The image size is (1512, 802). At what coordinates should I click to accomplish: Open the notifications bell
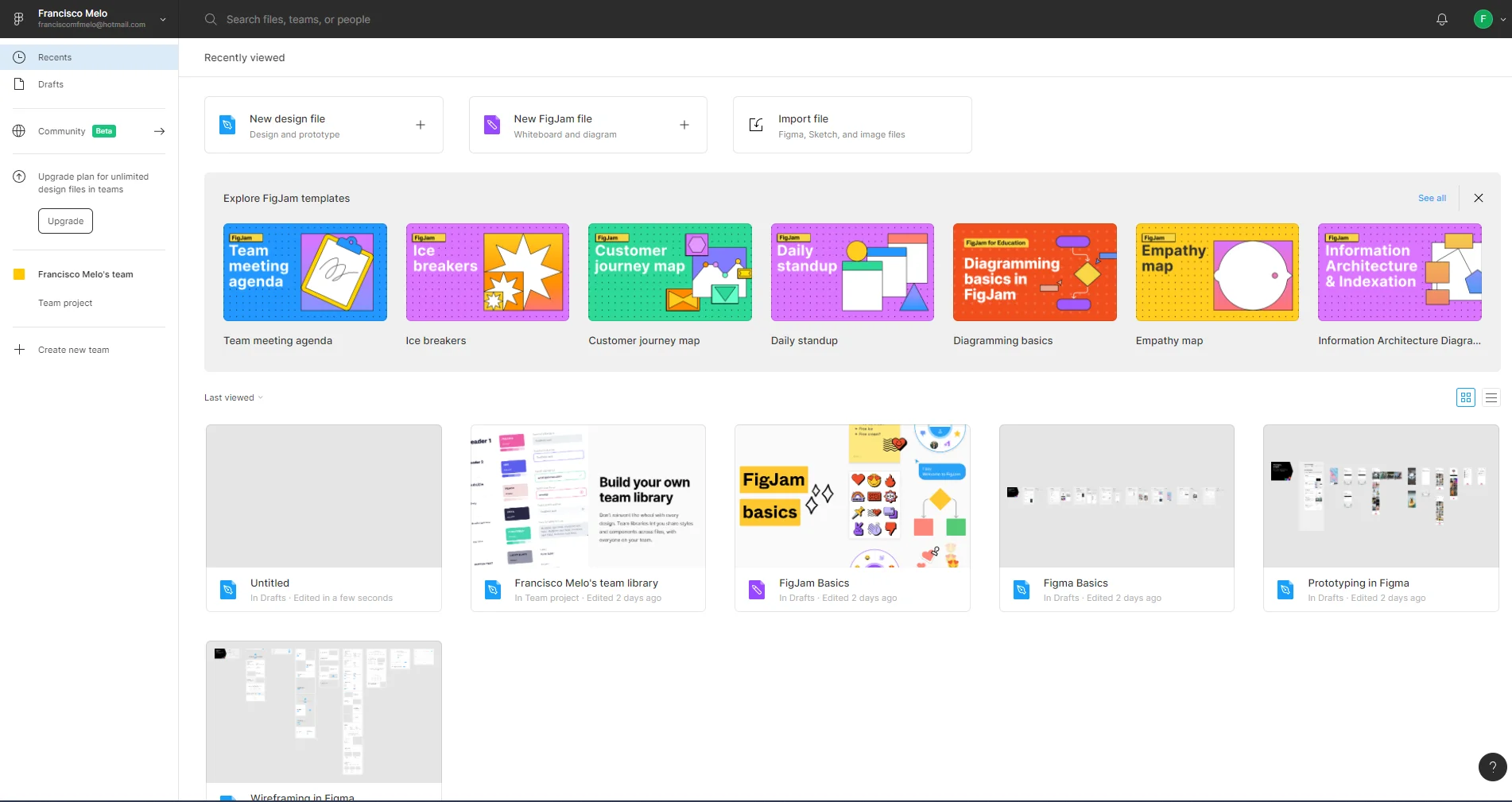tap(1441, 19)
